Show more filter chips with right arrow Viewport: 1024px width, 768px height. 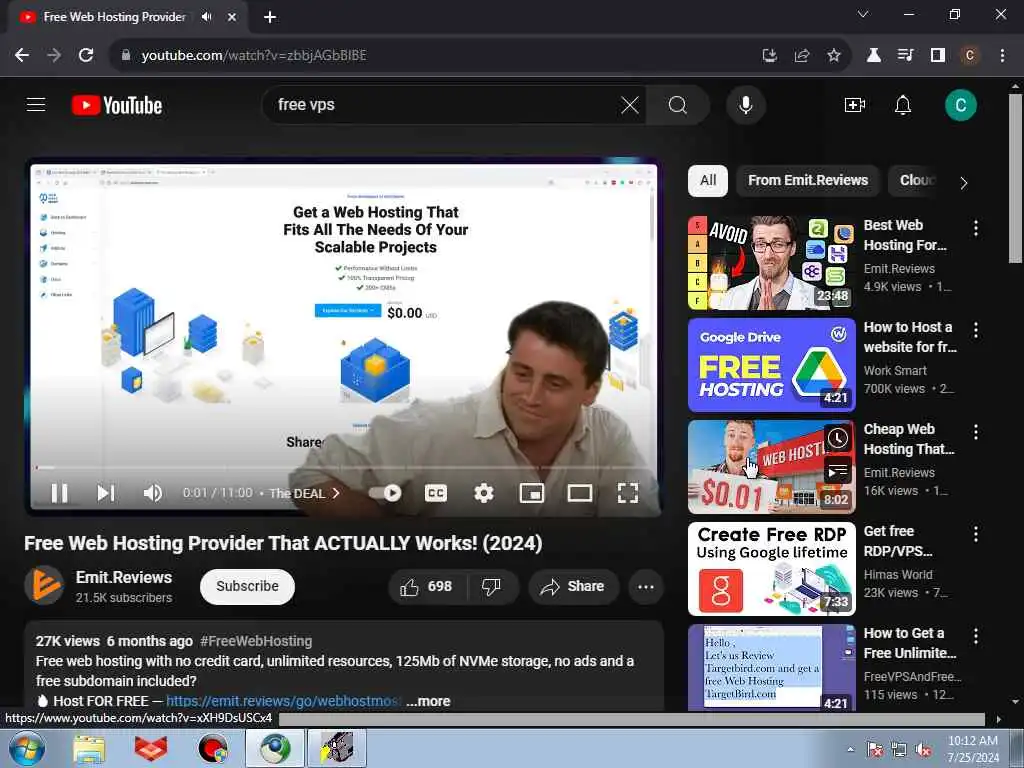(x=964, y=183)
